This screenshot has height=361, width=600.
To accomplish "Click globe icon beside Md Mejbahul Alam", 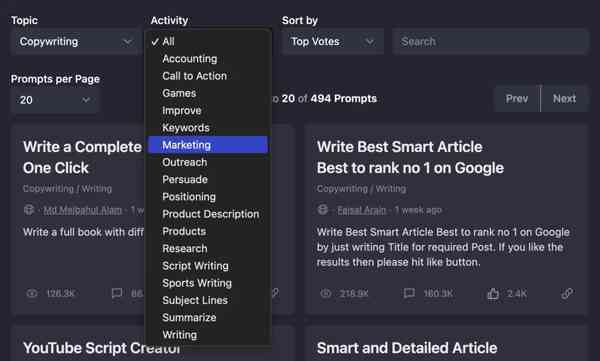I will click(x=29, y=210).
